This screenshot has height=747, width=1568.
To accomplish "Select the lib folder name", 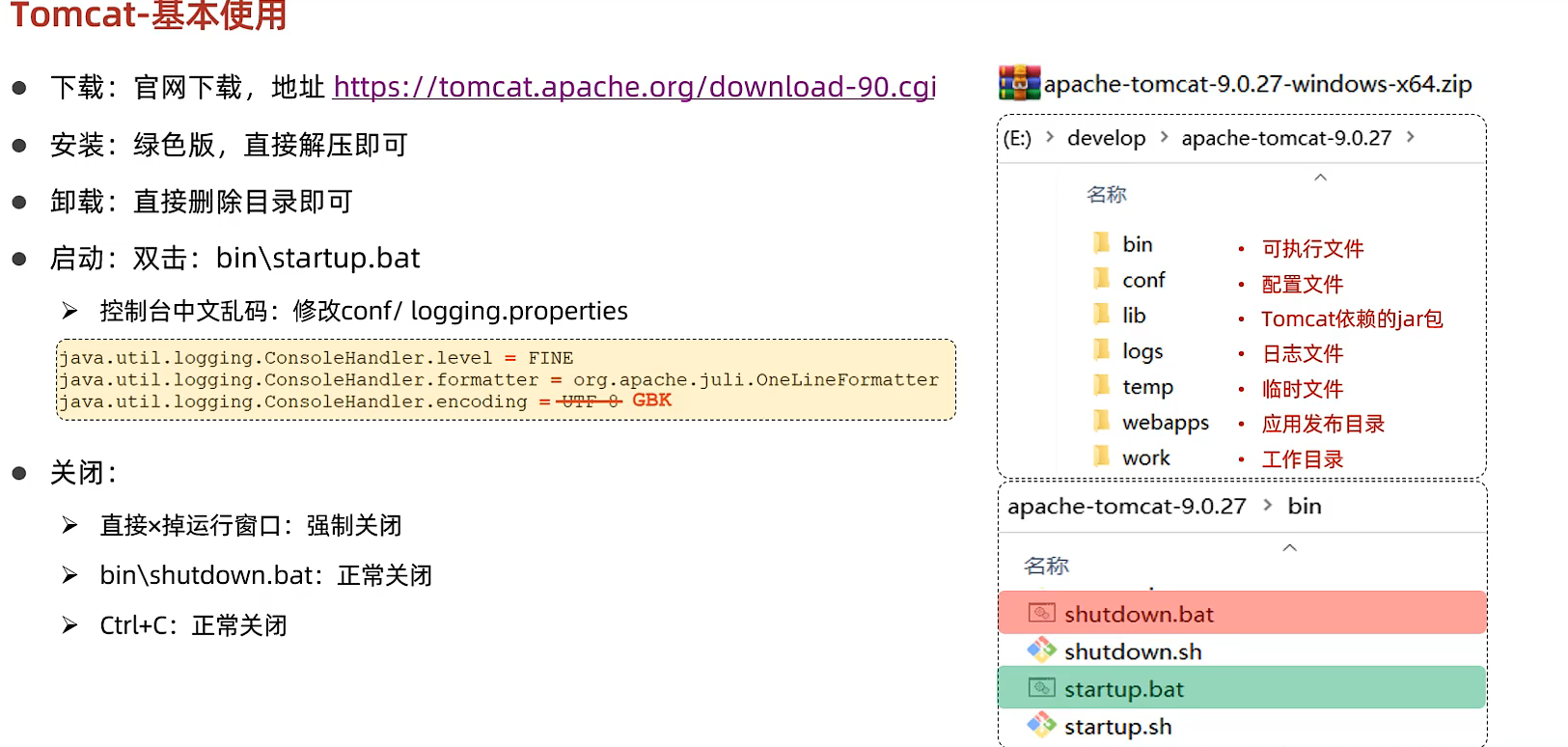I will (x=1134, y=316).
